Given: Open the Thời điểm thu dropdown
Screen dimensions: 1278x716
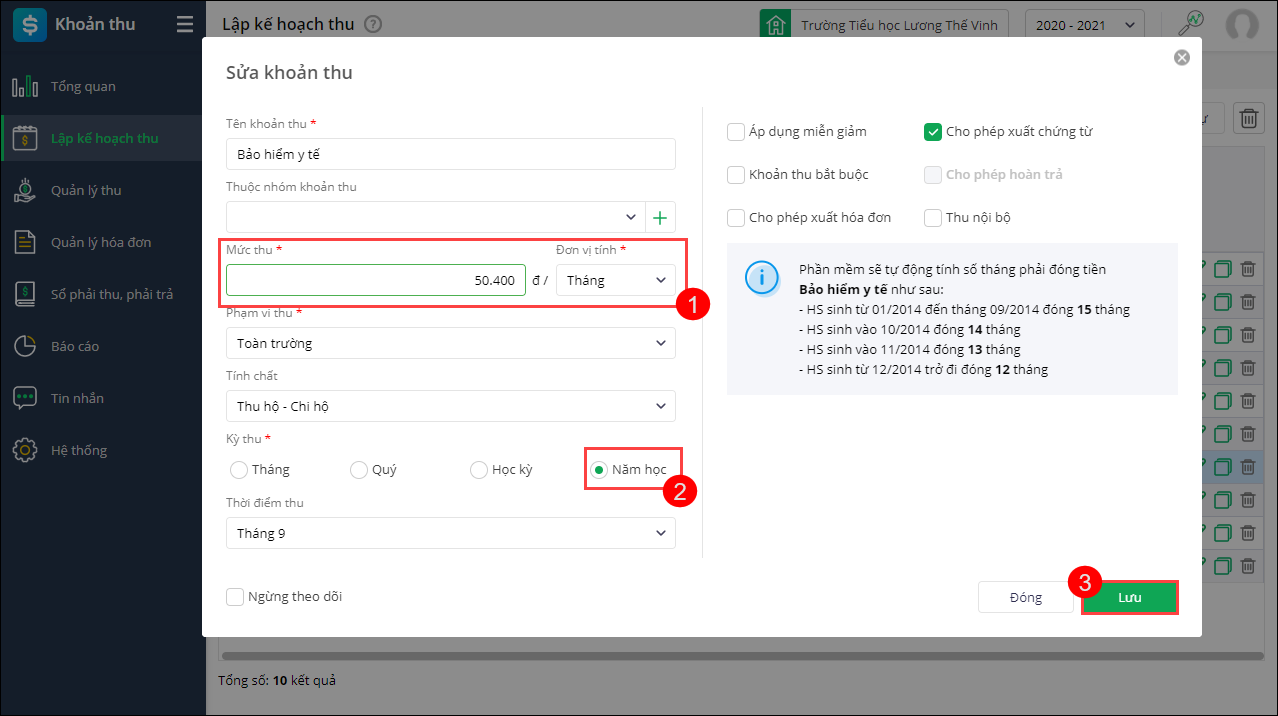Looking at the screenshot, I should pos(450,533).
